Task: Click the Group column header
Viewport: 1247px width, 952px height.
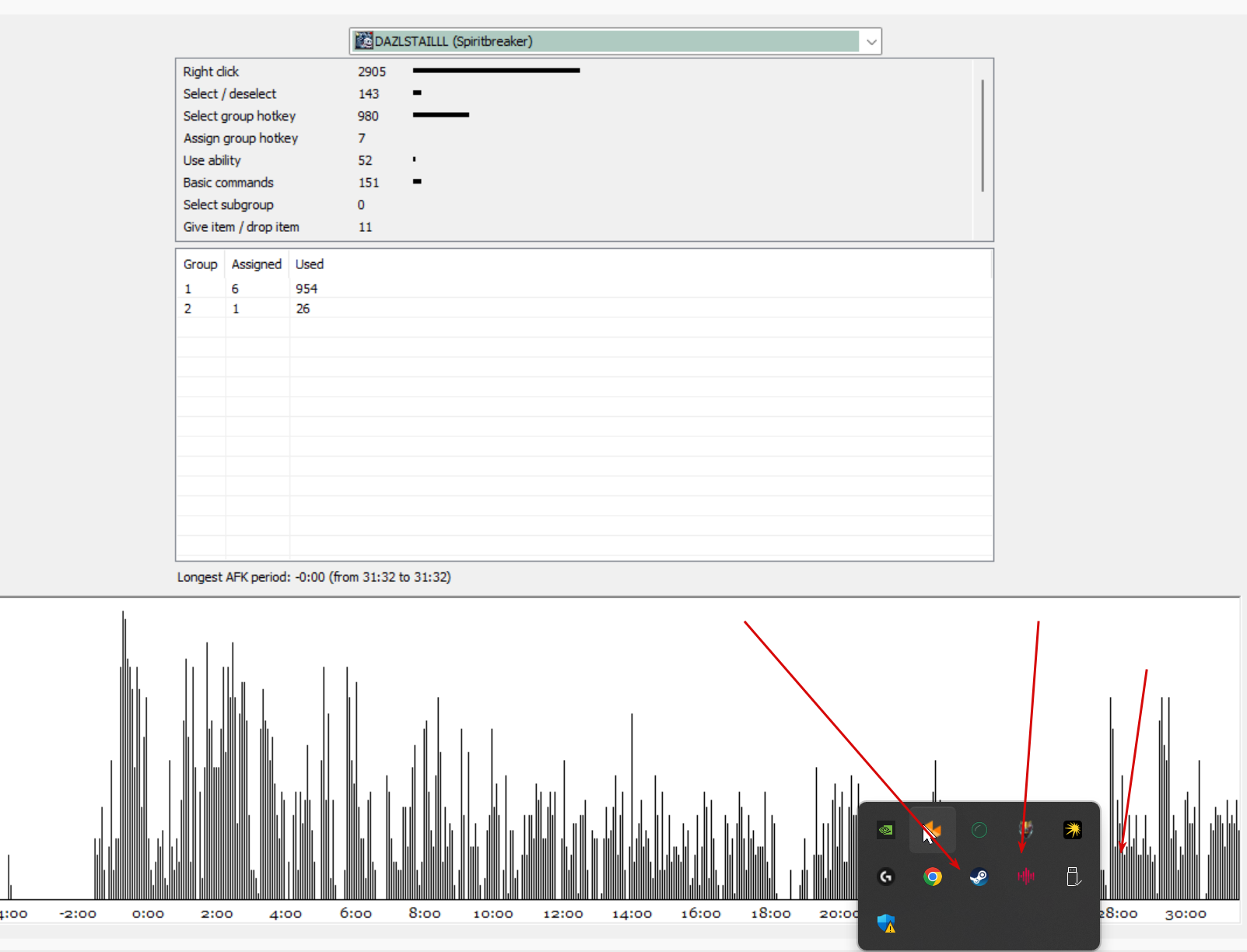Action: pyautogui.click(x=201, y=264)
